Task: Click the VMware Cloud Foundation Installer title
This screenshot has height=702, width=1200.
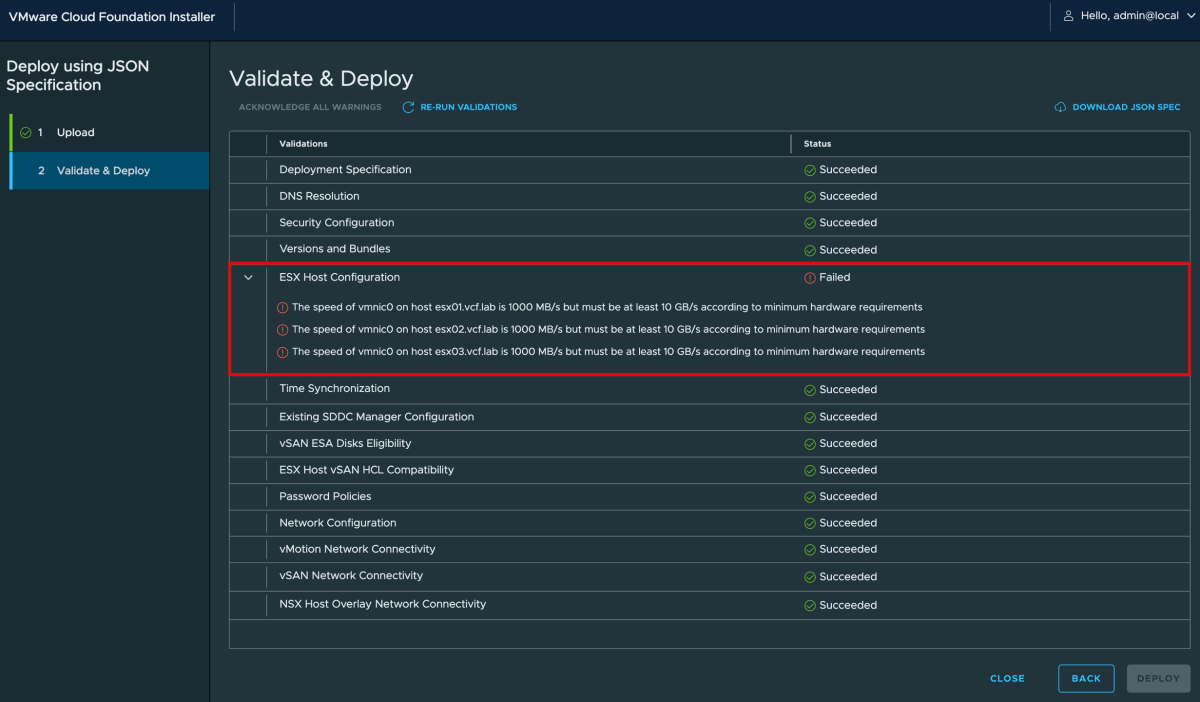Action: [112, 17]
